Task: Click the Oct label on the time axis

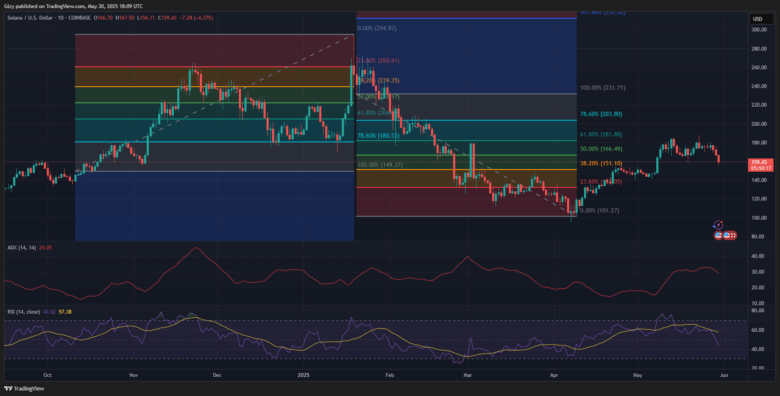Action: (47, 377)
